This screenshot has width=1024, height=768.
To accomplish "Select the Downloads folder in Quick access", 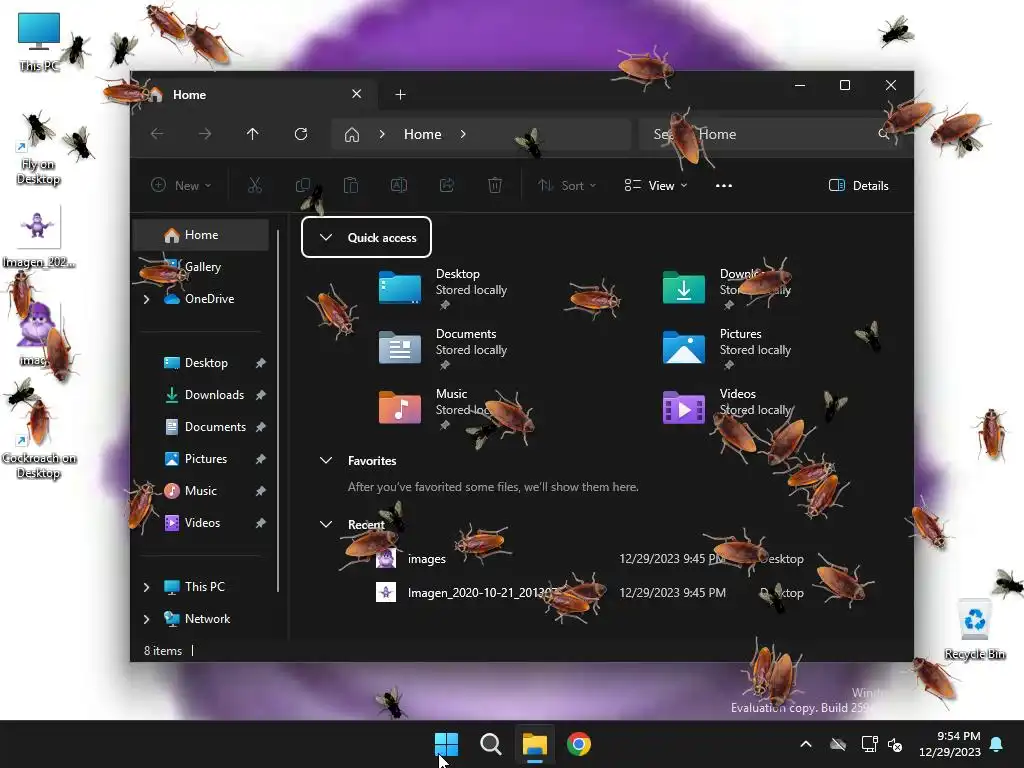I will point(728,288).
